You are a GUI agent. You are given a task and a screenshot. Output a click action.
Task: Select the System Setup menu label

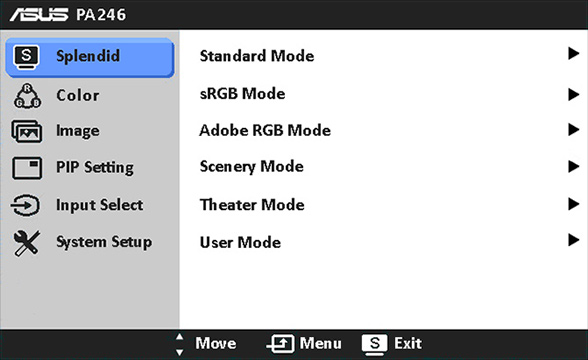(104, 242)
